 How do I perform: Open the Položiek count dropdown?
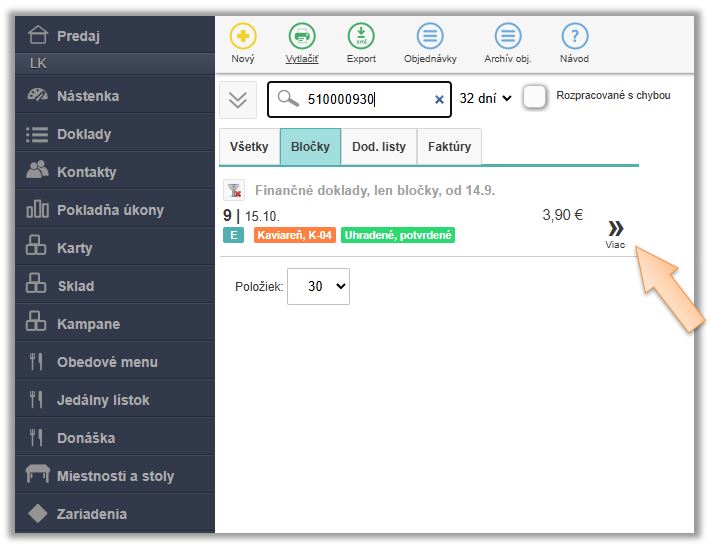[318, 286]
